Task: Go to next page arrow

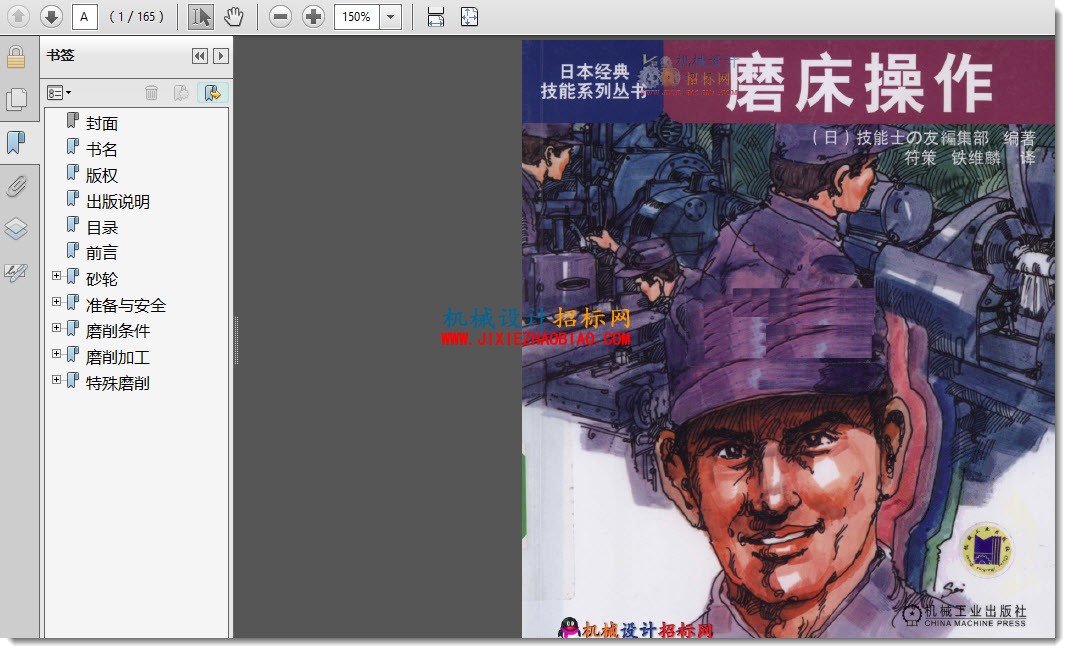Action: 51,16
